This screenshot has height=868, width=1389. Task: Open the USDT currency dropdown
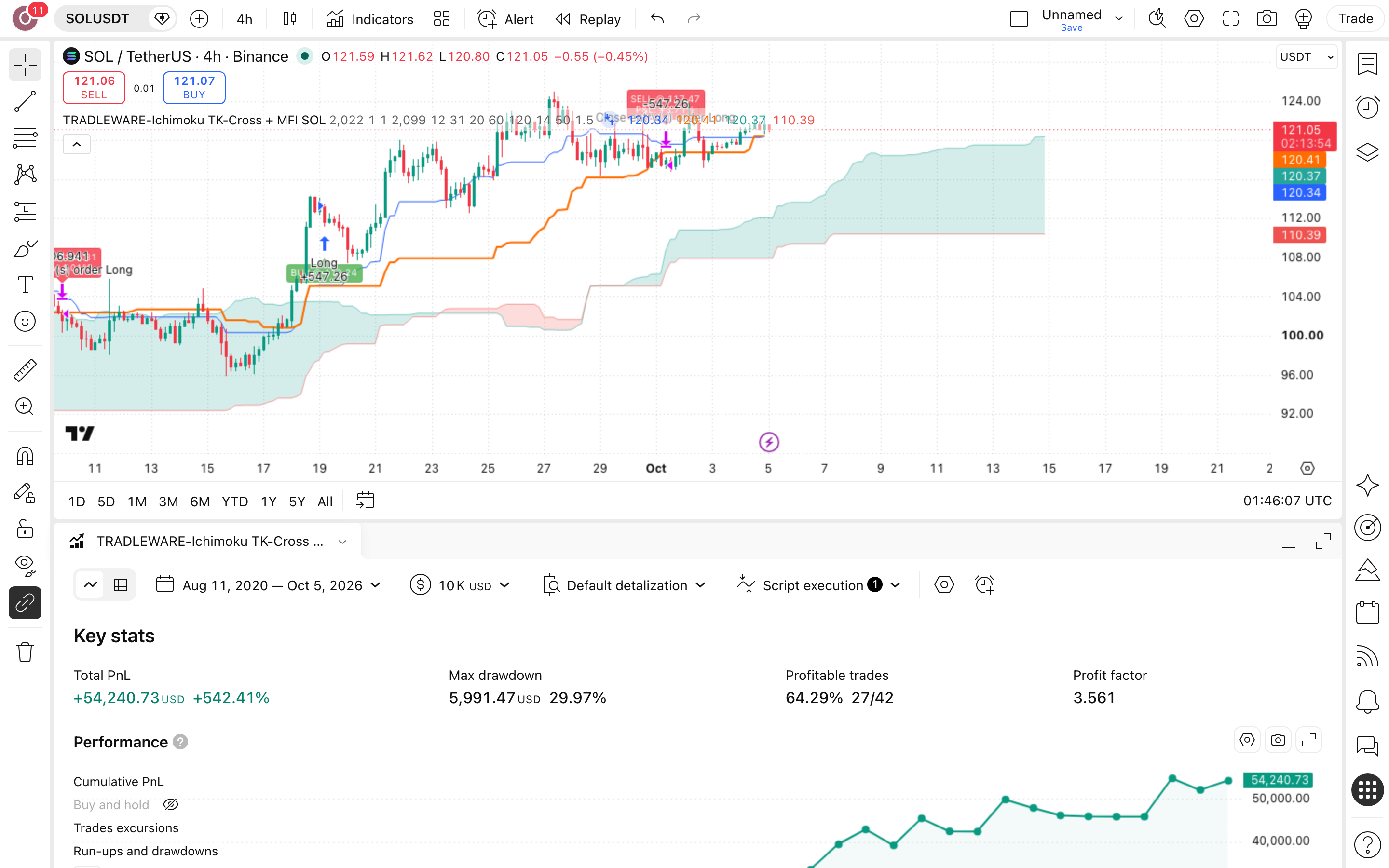(x=1307, y=57)
